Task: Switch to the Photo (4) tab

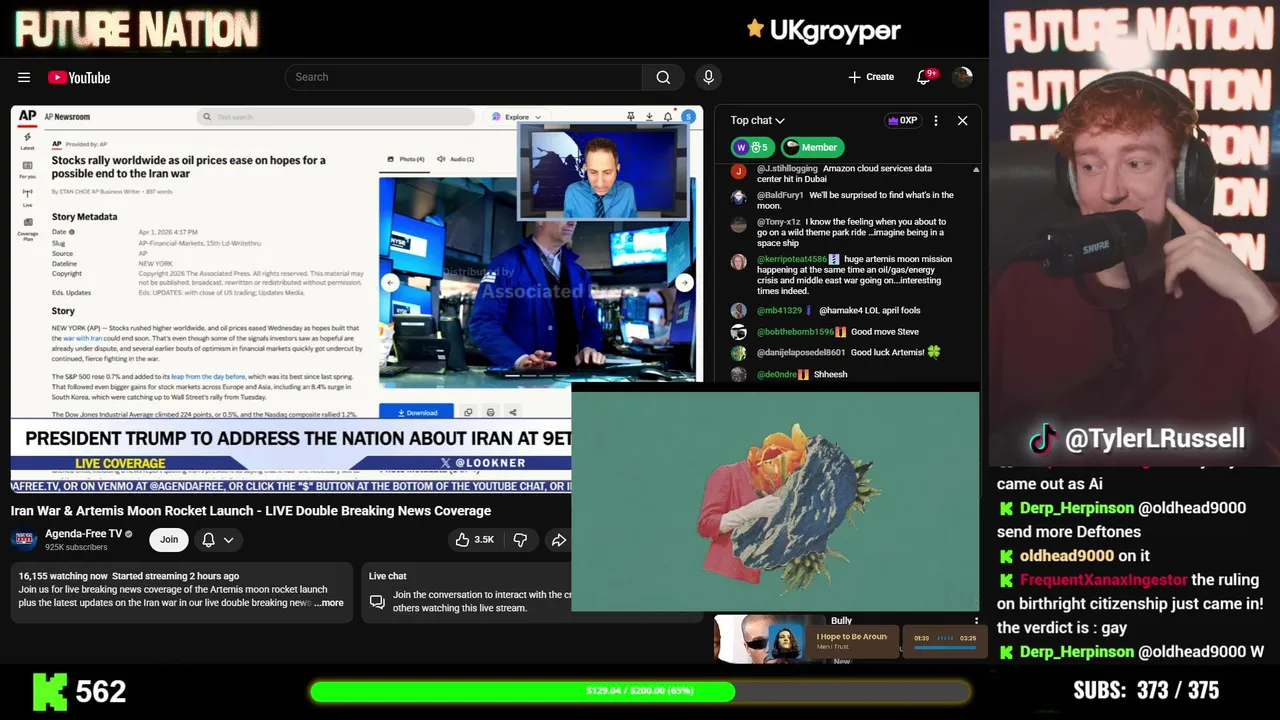Action: [x=406, y=159]
